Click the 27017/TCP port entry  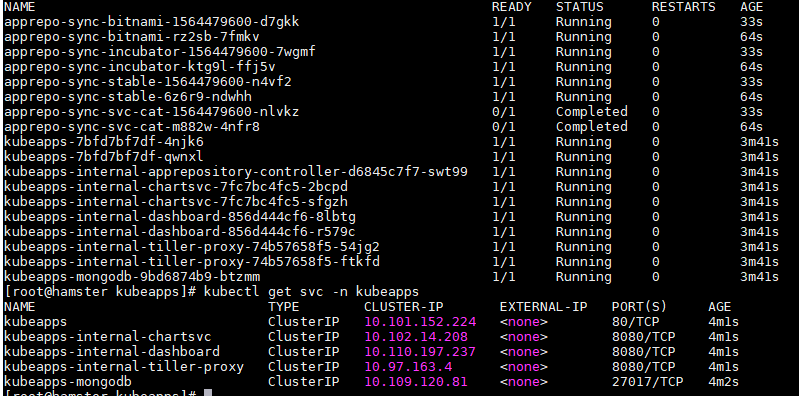click(x=647, y=382)
